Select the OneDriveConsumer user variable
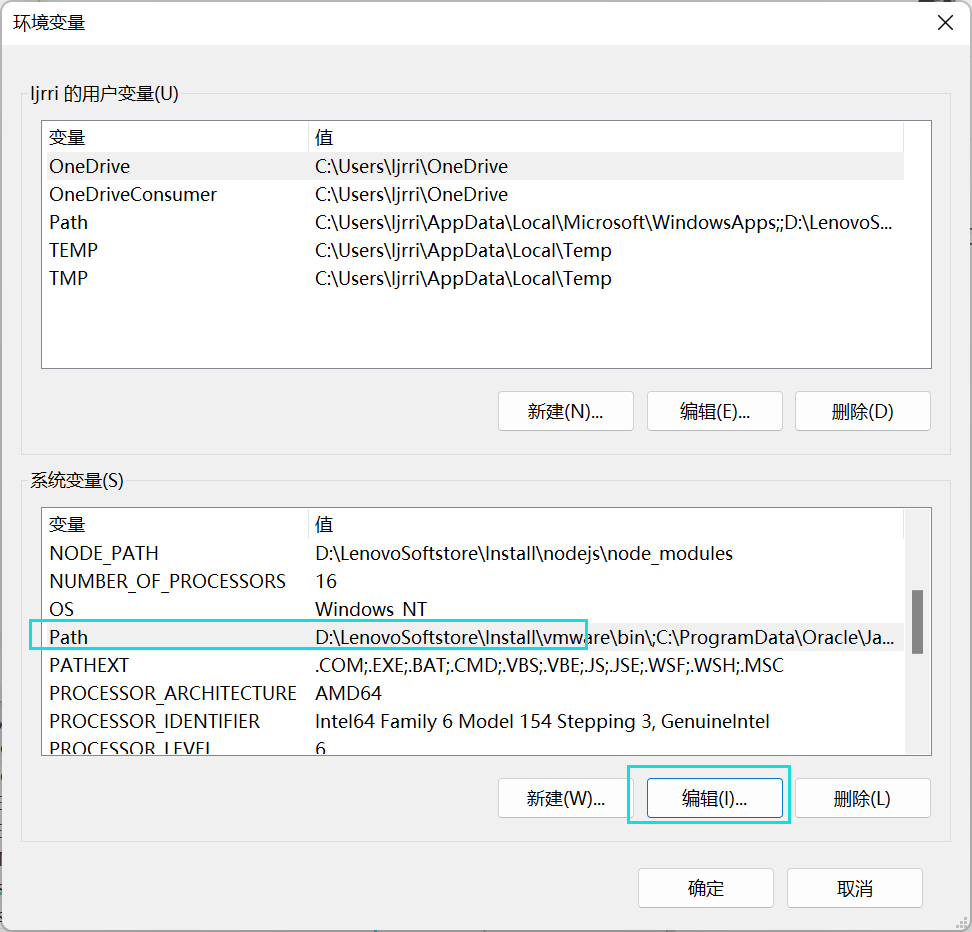 (x=475, y=194)
